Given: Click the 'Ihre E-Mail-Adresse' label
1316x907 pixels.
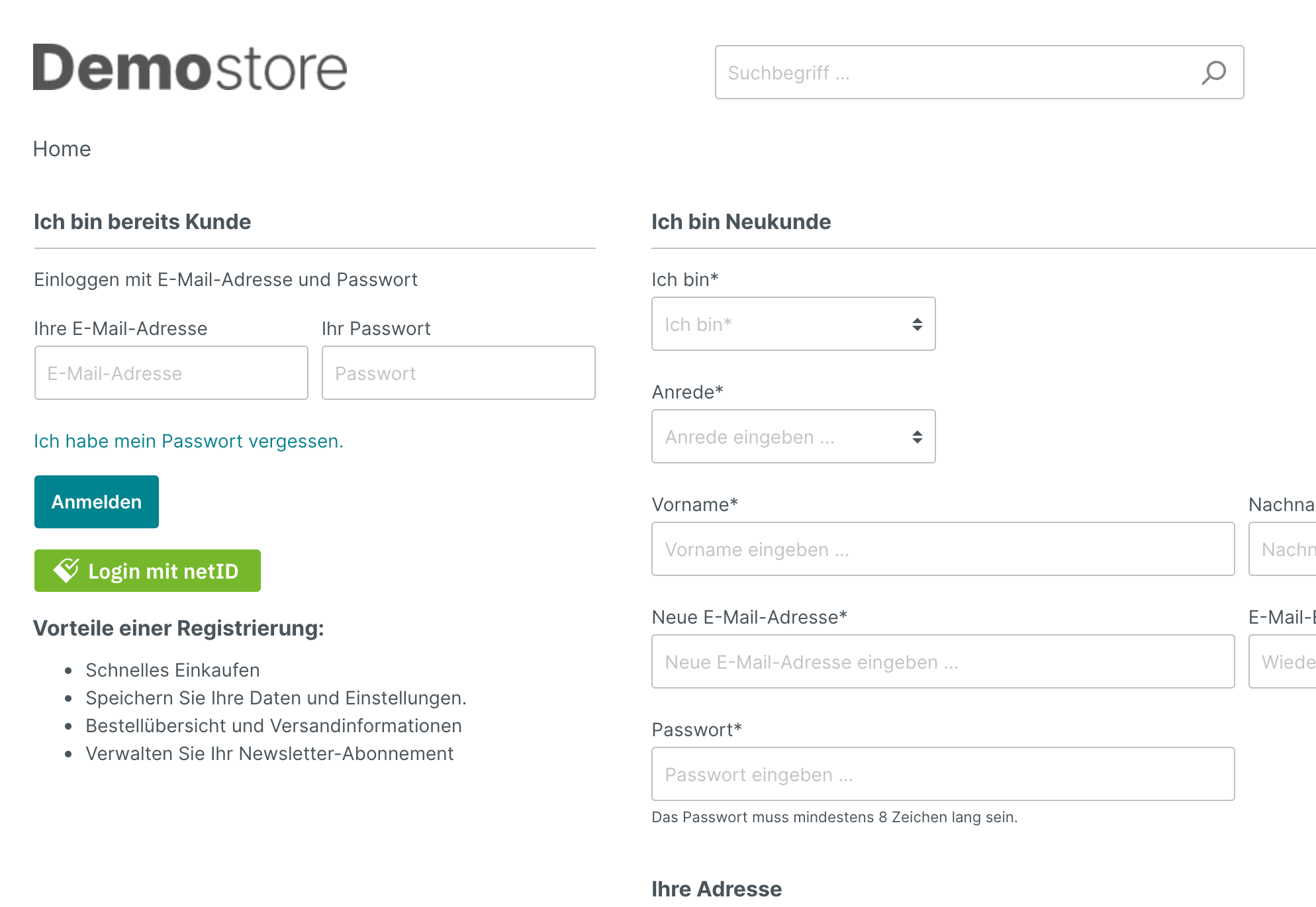Looking at the screenshot, I should [120, 328].
